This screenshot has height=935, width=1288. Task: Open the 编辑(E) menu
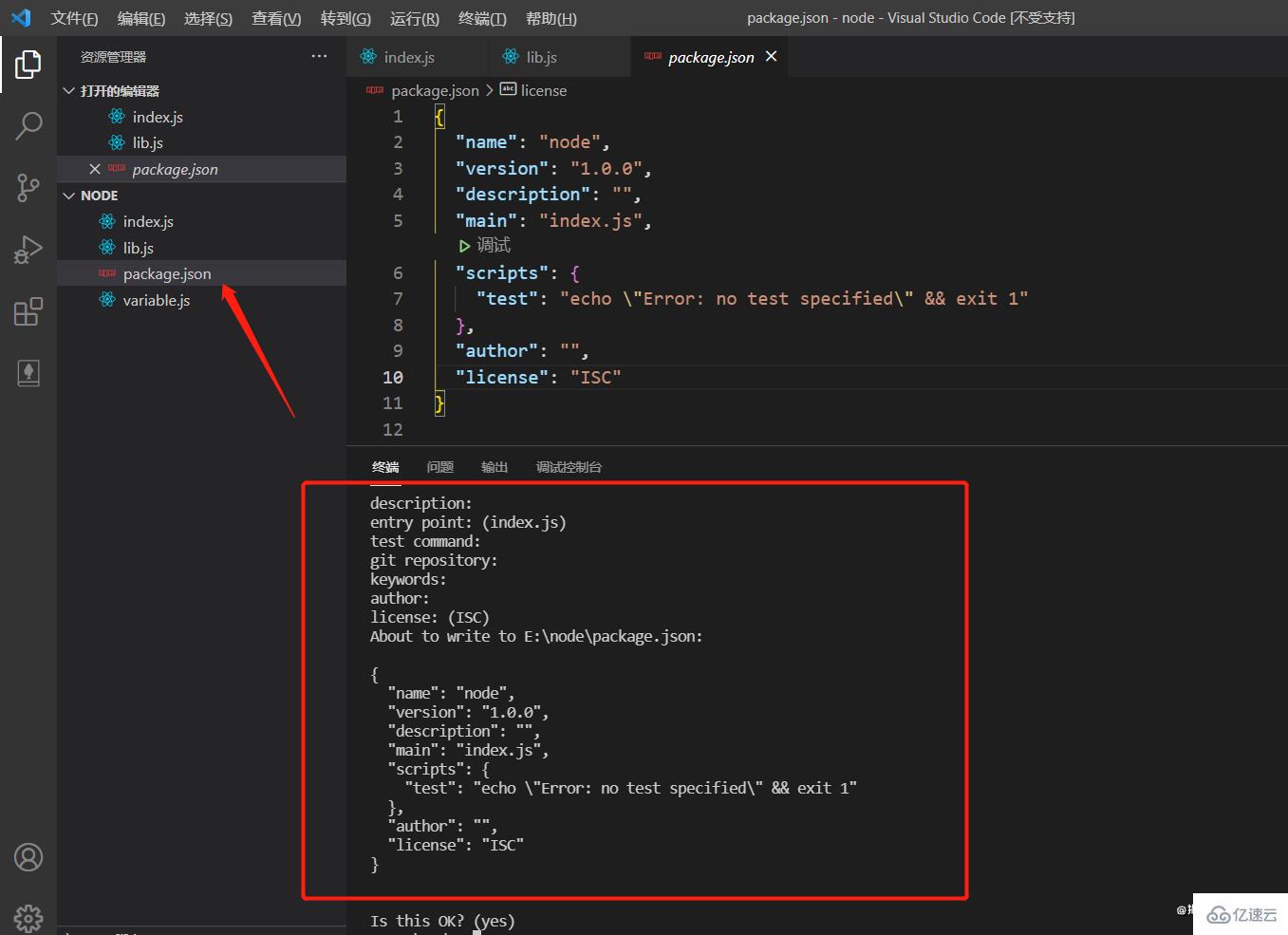pyautogui.click(x=141, y=18)
